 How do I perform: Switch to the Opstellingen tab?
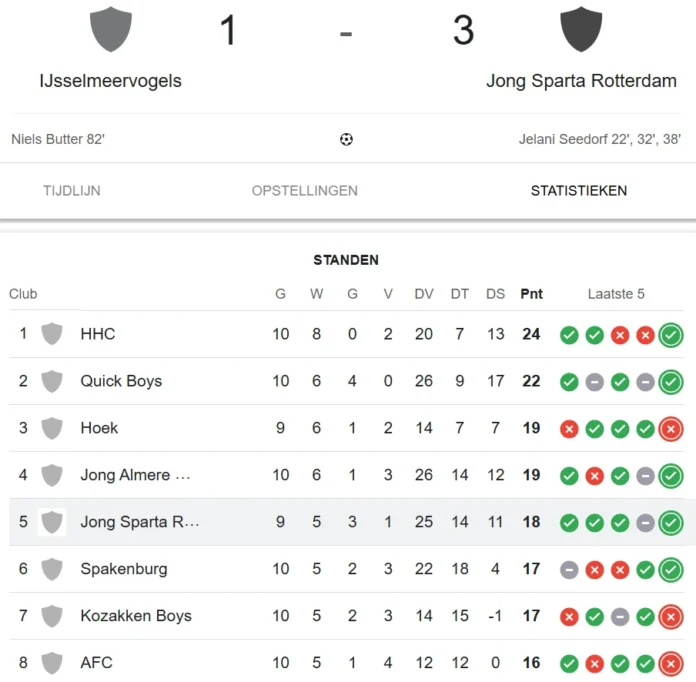pyautogui.click(x=305, y=191)
